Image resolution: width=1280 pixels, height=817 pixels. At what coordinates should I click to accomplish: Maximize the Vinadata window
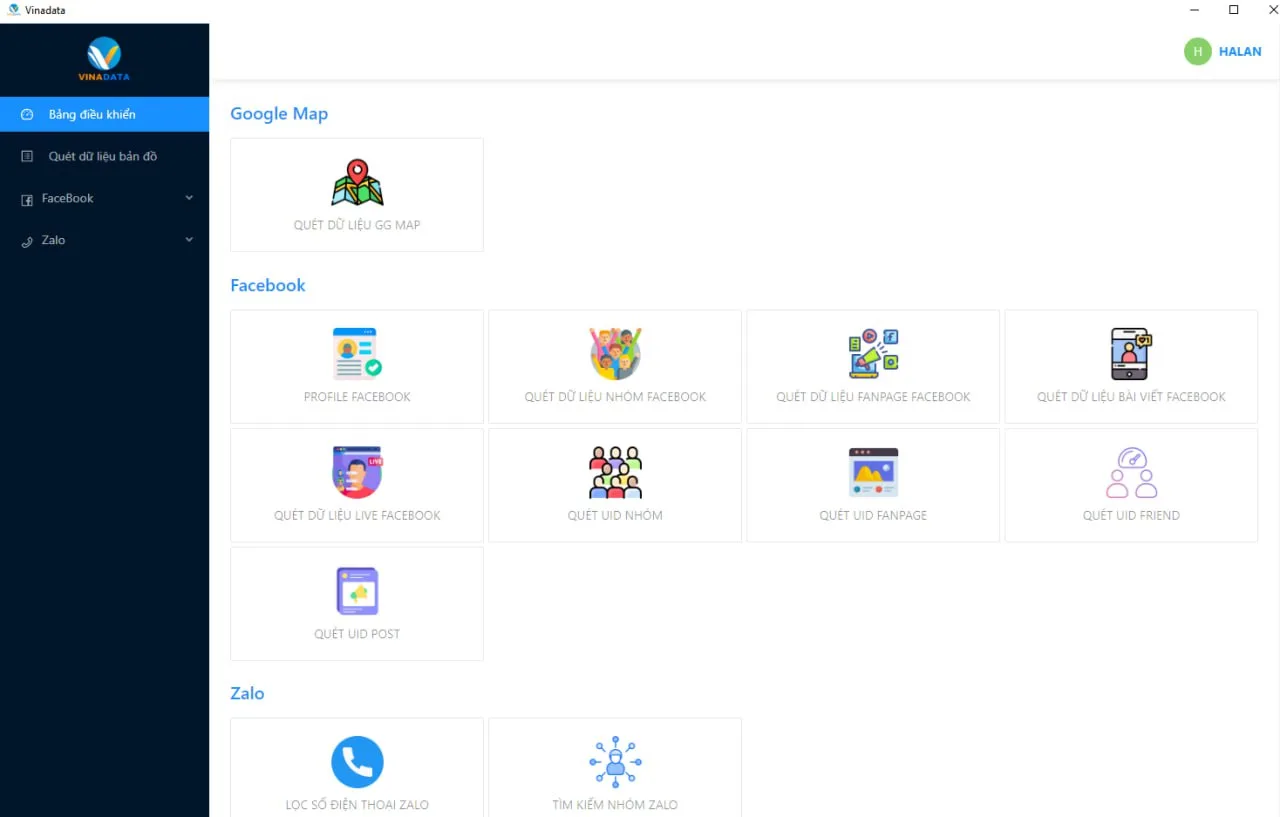(x=1234, y=10)
